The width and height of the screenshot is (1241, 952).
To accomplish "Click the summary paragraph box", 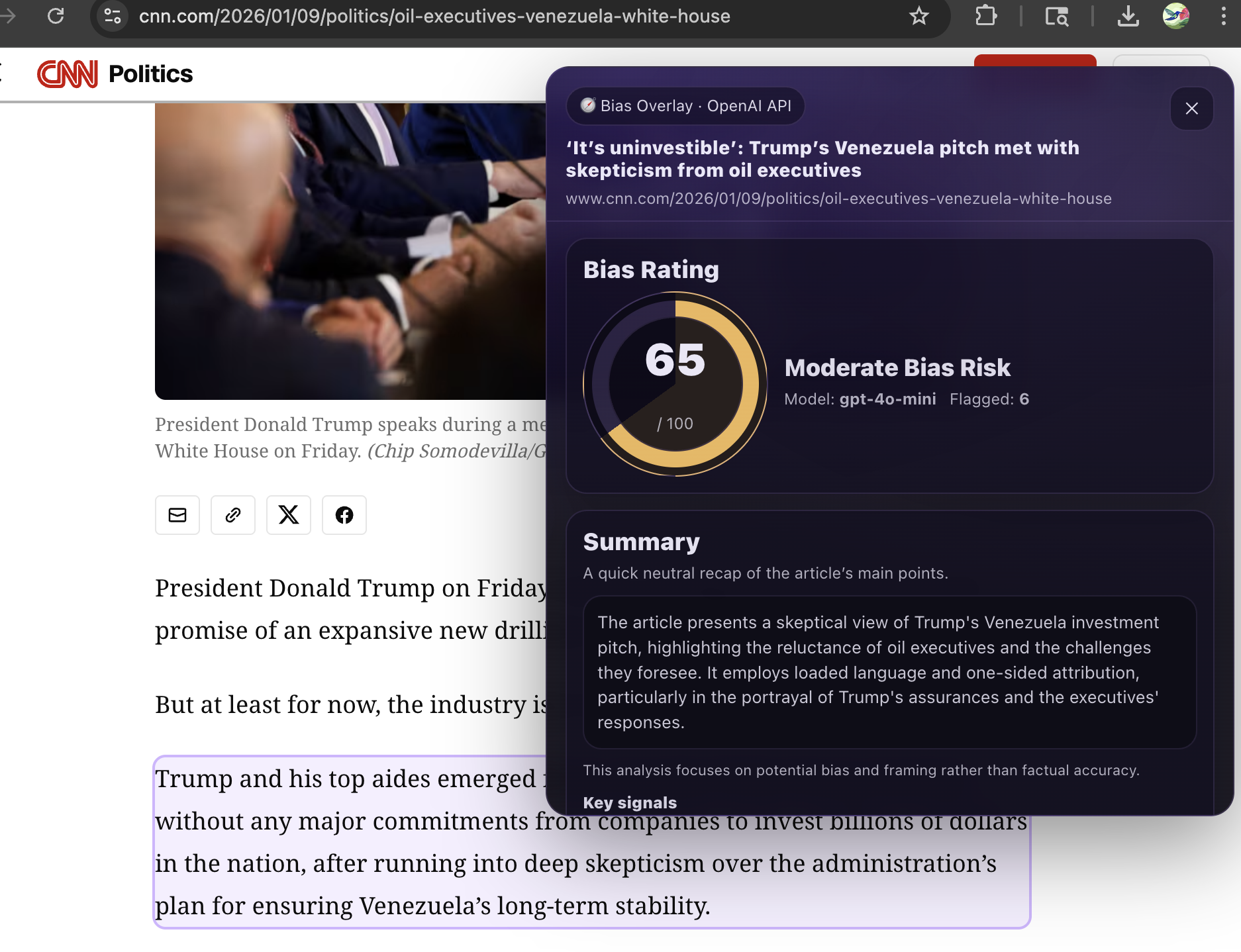I will [889, 673].
